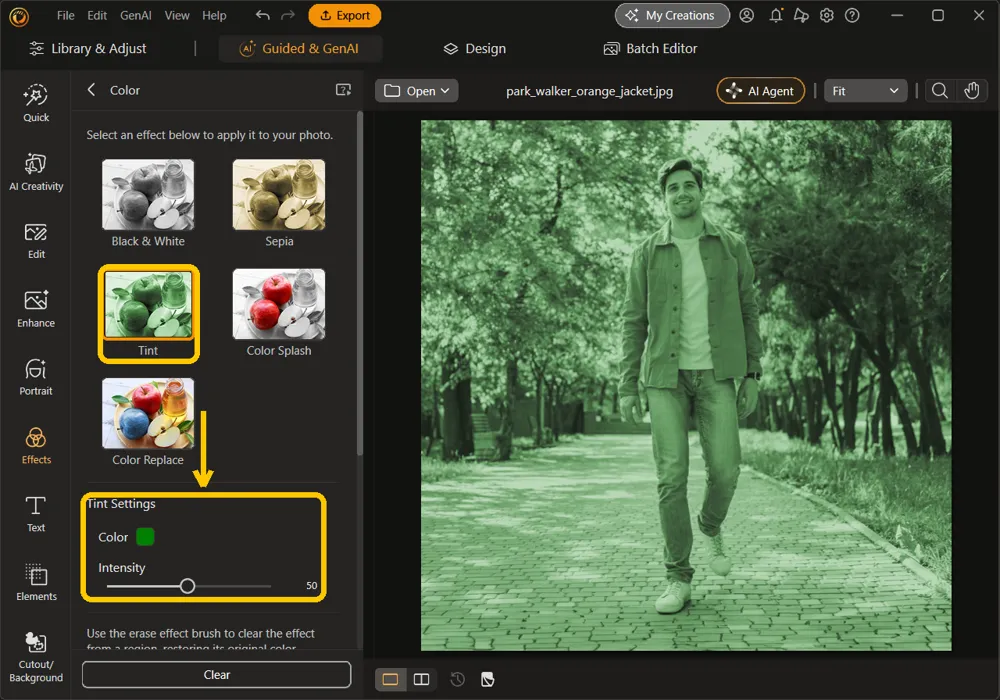Switch to single view mode

[x=390, y=680]
